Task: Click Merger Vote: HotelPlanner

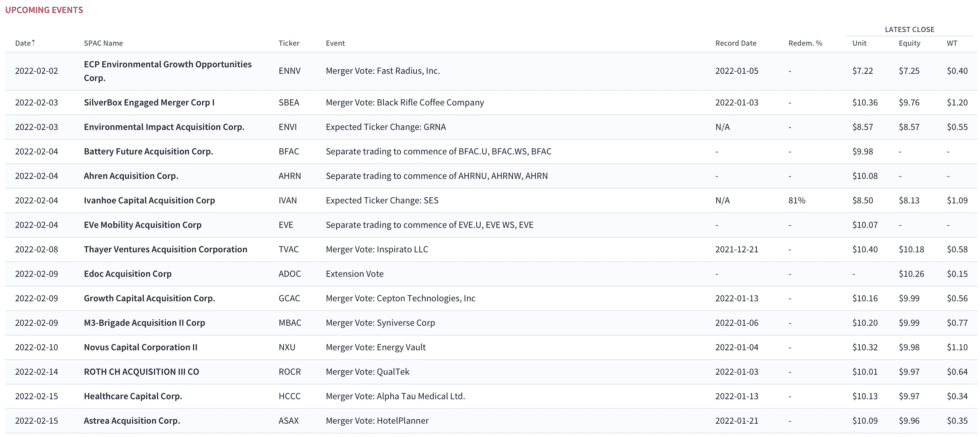Action: click(x=376, y=421)
